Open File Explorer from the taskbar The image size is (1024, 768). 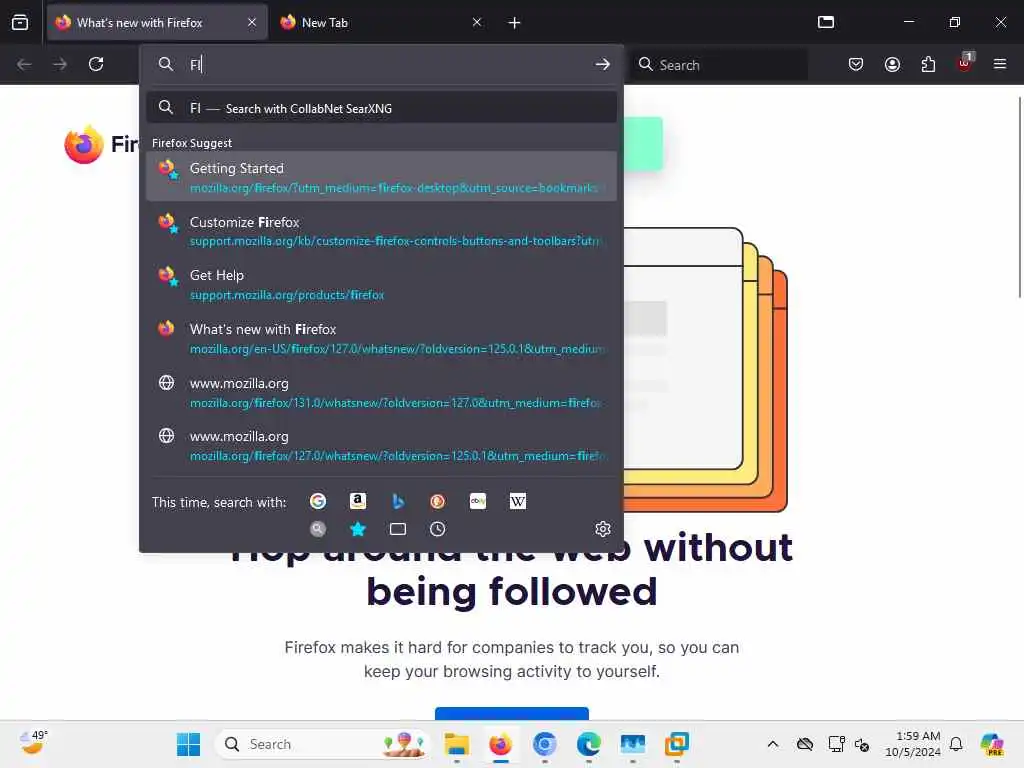tap(456, 744)
